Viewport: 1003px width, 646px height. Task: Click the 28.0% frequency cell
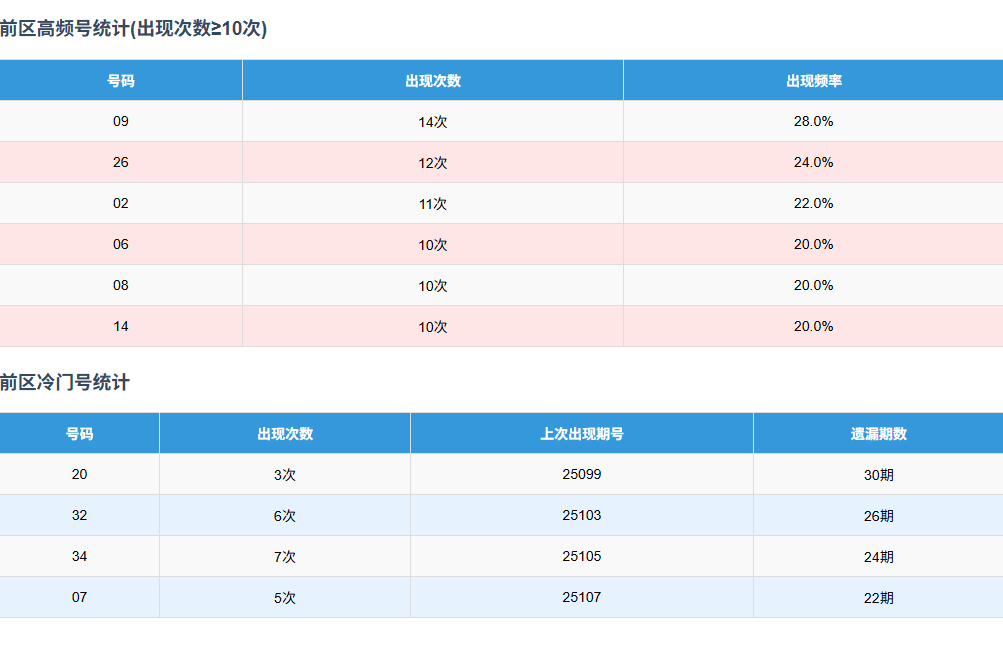pos(813,122)
